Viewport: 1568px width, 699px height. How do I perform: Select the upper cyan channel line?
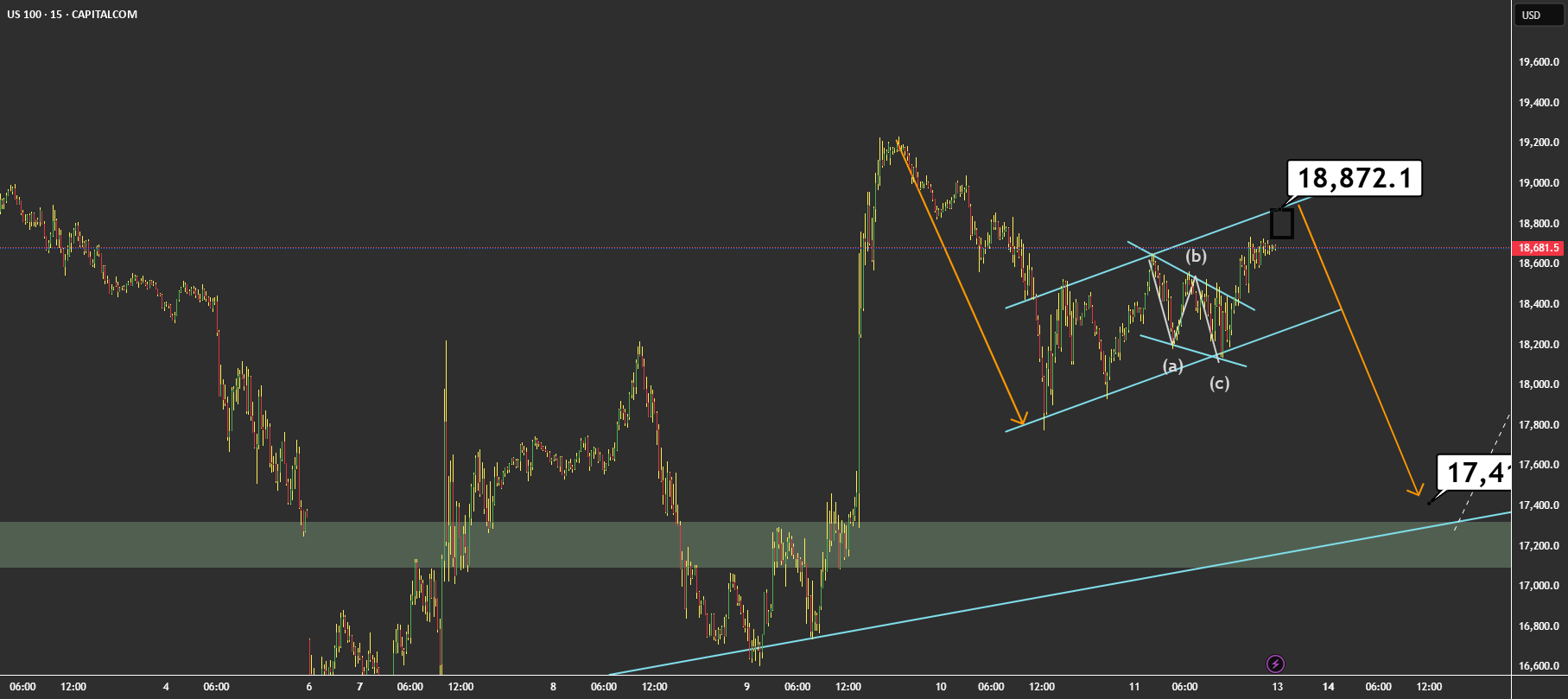pos(1158,252)
